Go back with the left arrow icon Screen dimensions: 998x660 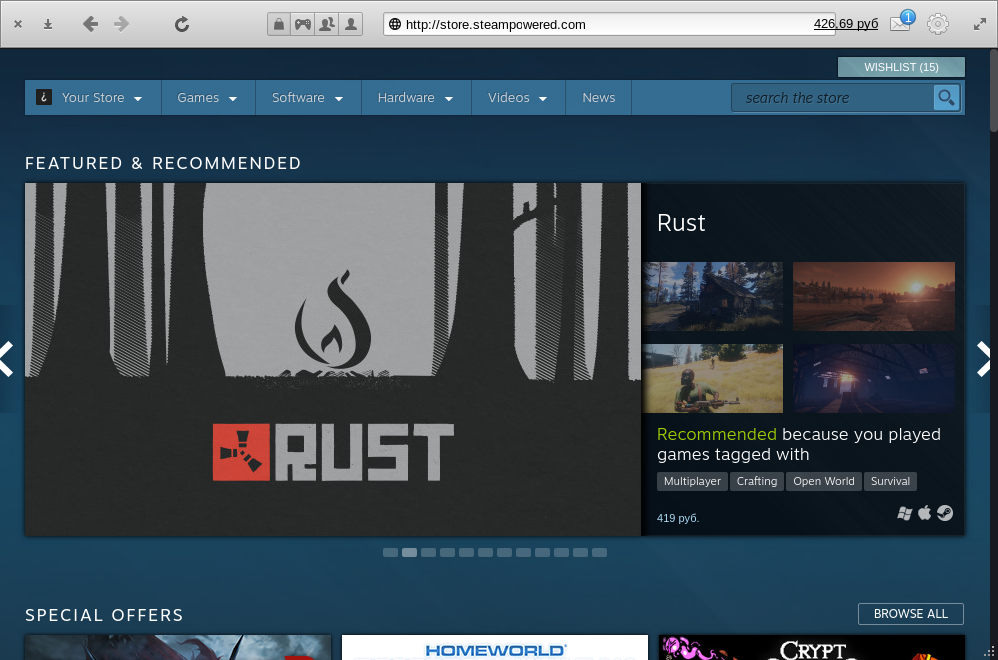(90, 24)
